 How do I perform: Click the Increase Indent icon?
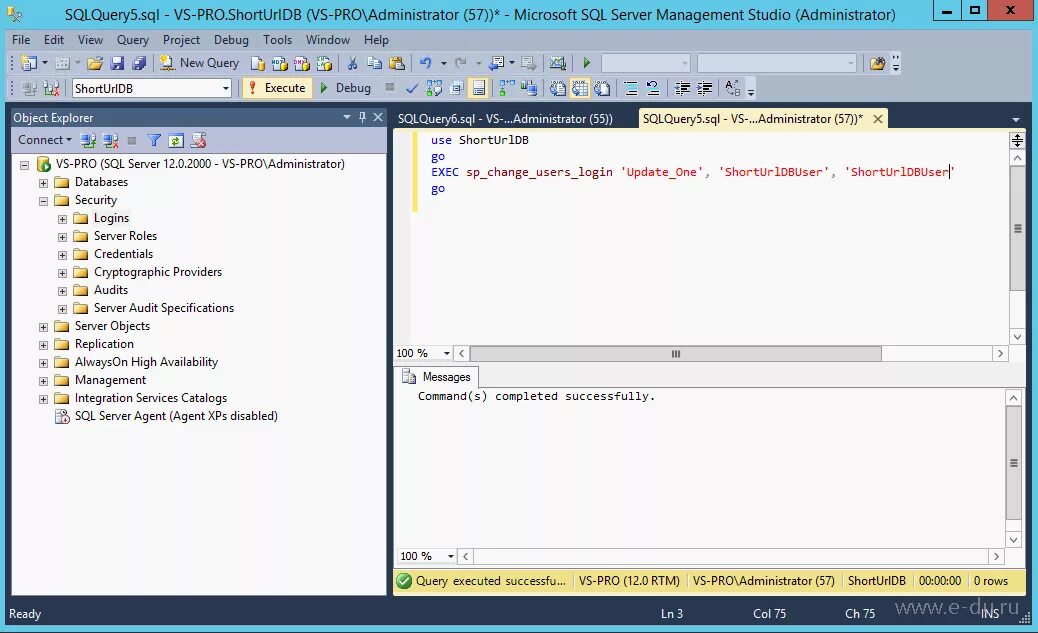(x=704, y=88)
